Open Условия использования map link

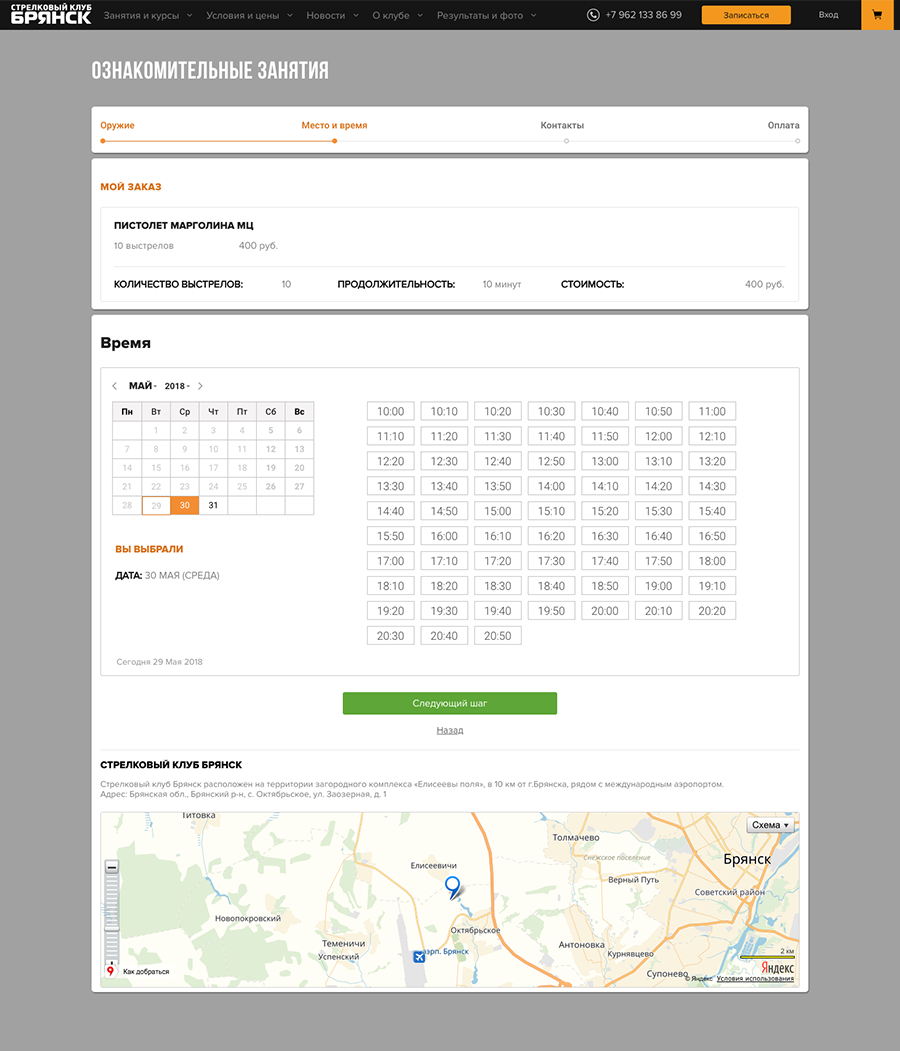[x=755, y=979]
